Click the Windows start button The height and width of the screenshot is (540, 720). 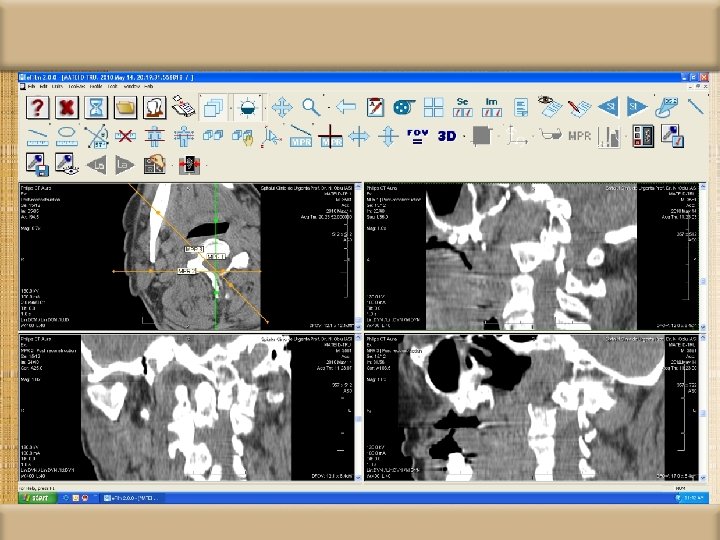[x=38, y=498]
